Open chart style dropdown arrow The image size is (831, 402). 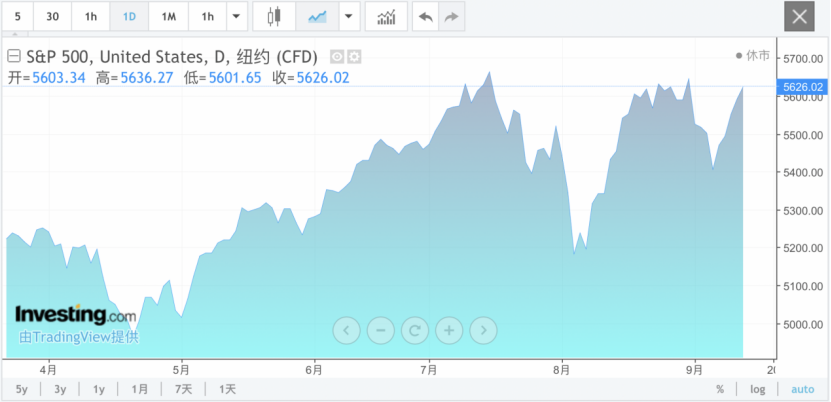click(348, 17)
